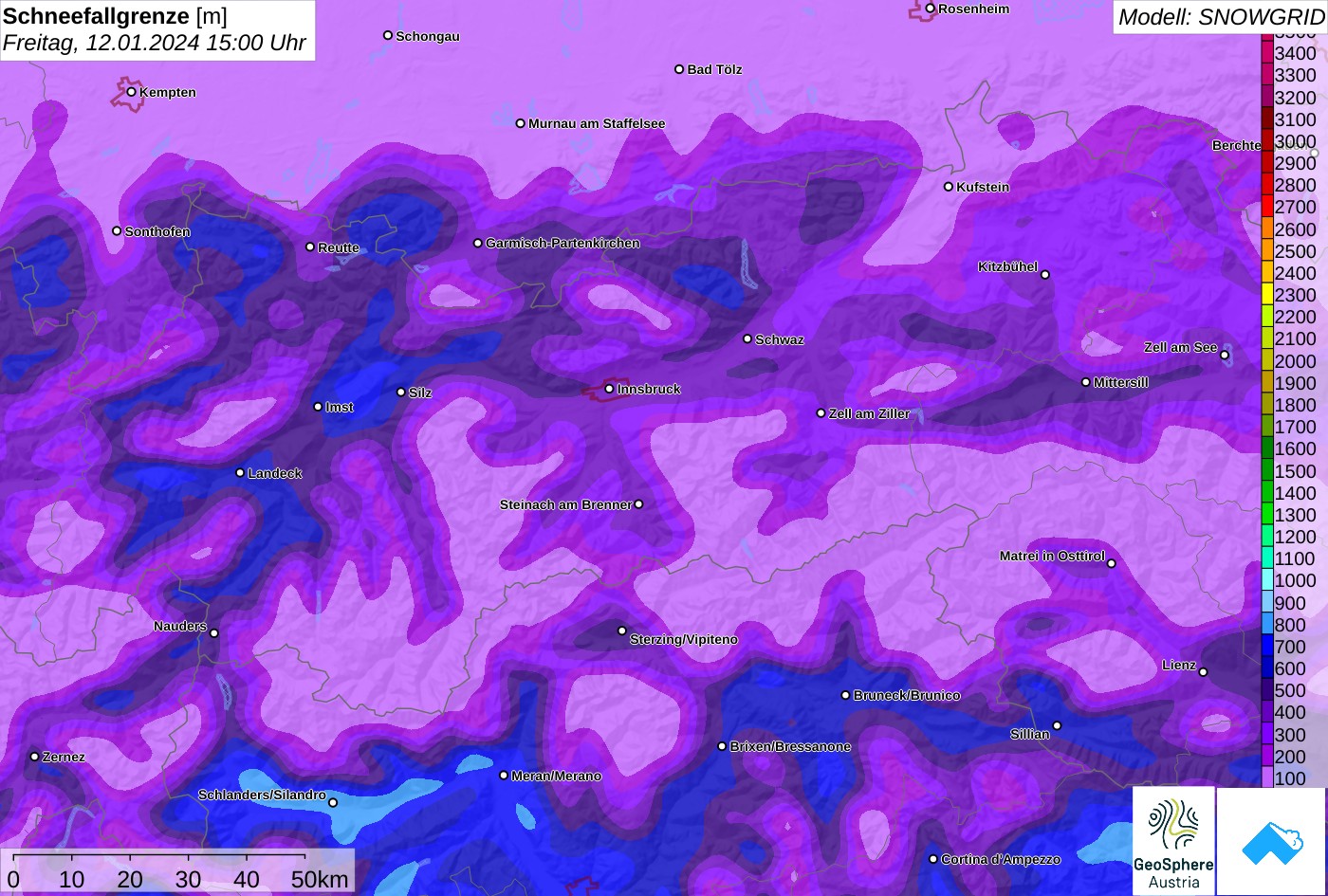This screenshot has width=1328, height=896.
Task: Click the 3400 legend value
Action: [1296, 54]
